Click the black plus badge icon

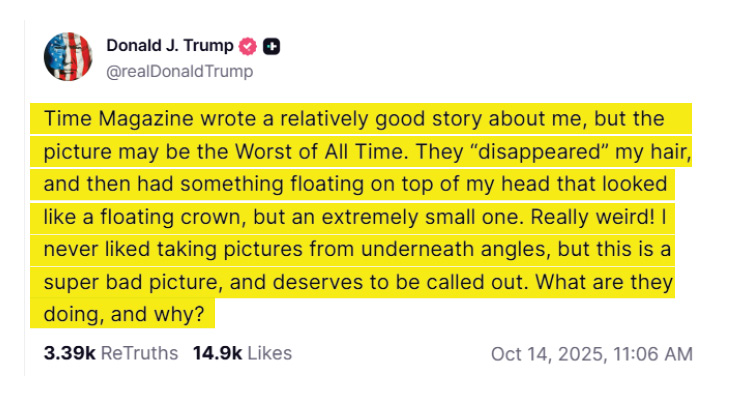point(272,46)
